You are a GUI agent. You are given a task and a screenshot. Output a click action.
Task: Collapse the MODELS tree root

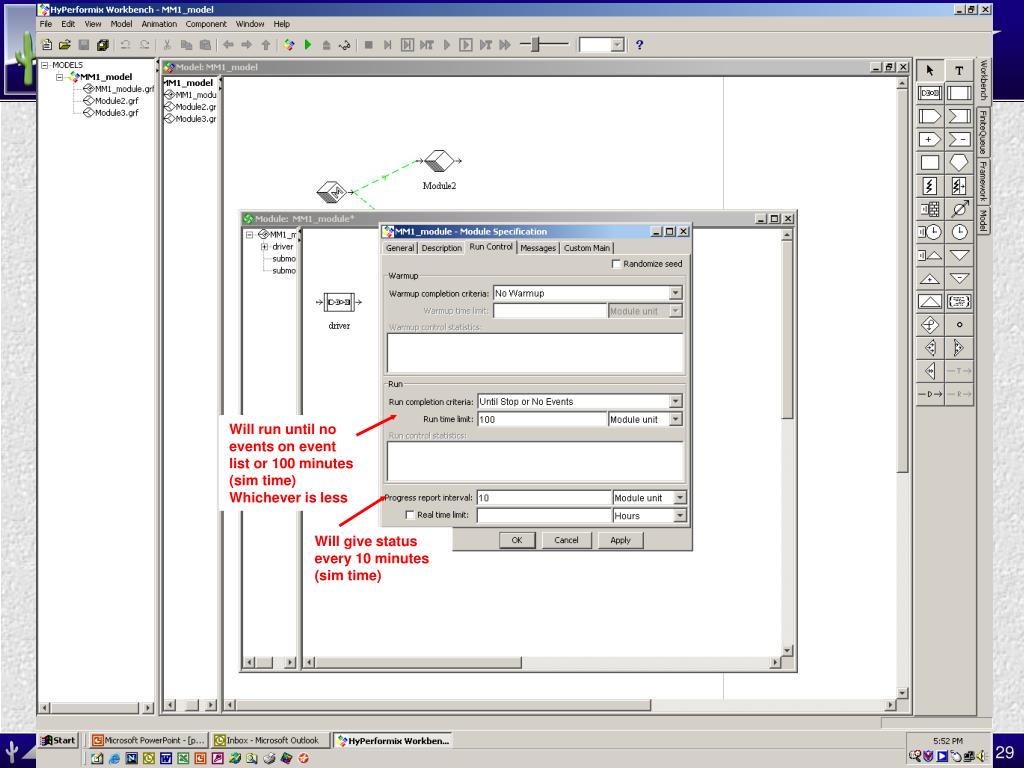click(x=44, y=65)
